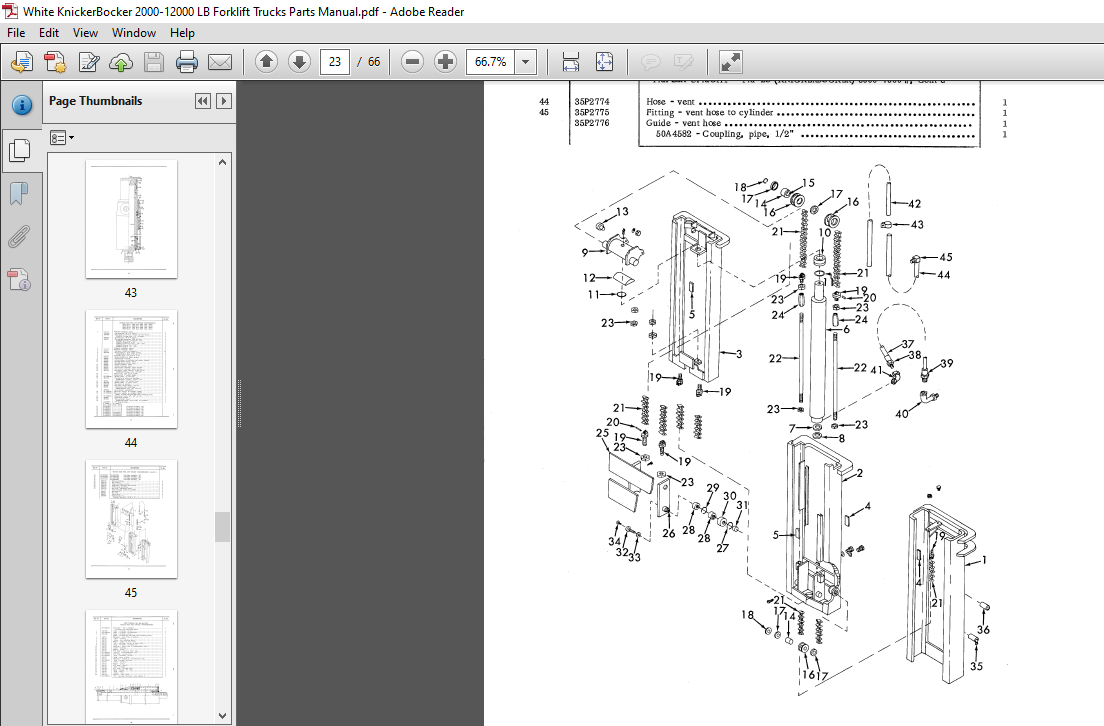Open the Bookmarks sidebar panel
The height and width of the screenshot is (726, 1104).
coord(19,193)
